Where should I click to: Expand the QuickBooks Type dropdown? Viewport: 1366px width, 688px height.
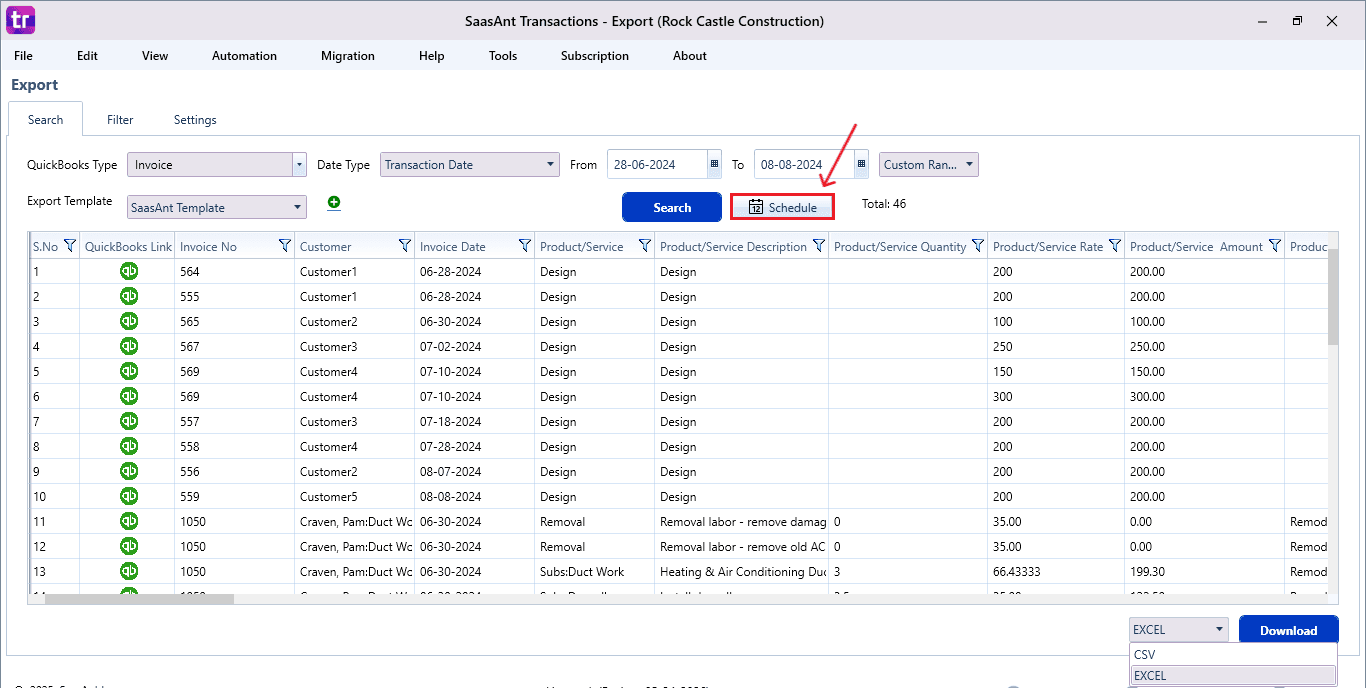(x=299, y=165)
